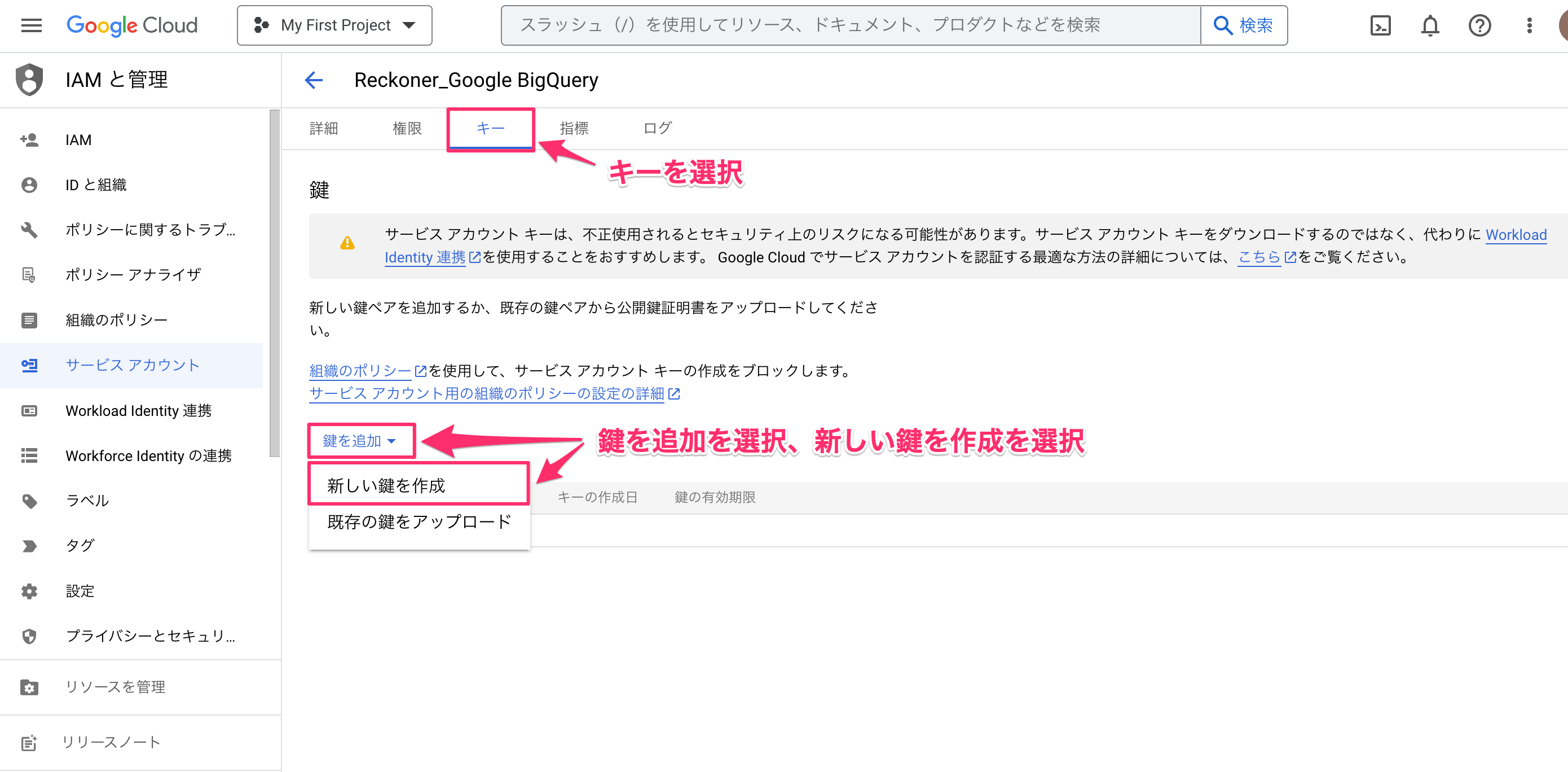Switch to the 指標 tab
This screenshot has height=772, width=1568.
[x=574, y=129]
